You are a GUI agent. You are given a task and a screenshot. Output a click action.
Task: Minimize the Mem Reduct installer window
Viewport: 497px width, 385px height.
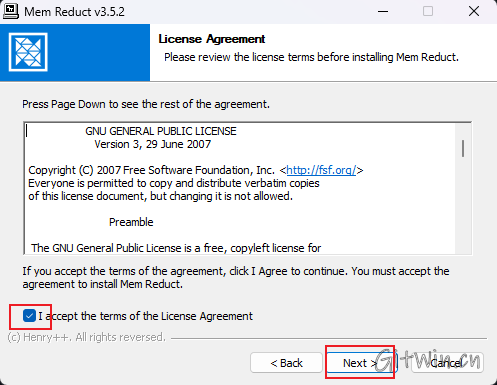click(x=383, y=12)
